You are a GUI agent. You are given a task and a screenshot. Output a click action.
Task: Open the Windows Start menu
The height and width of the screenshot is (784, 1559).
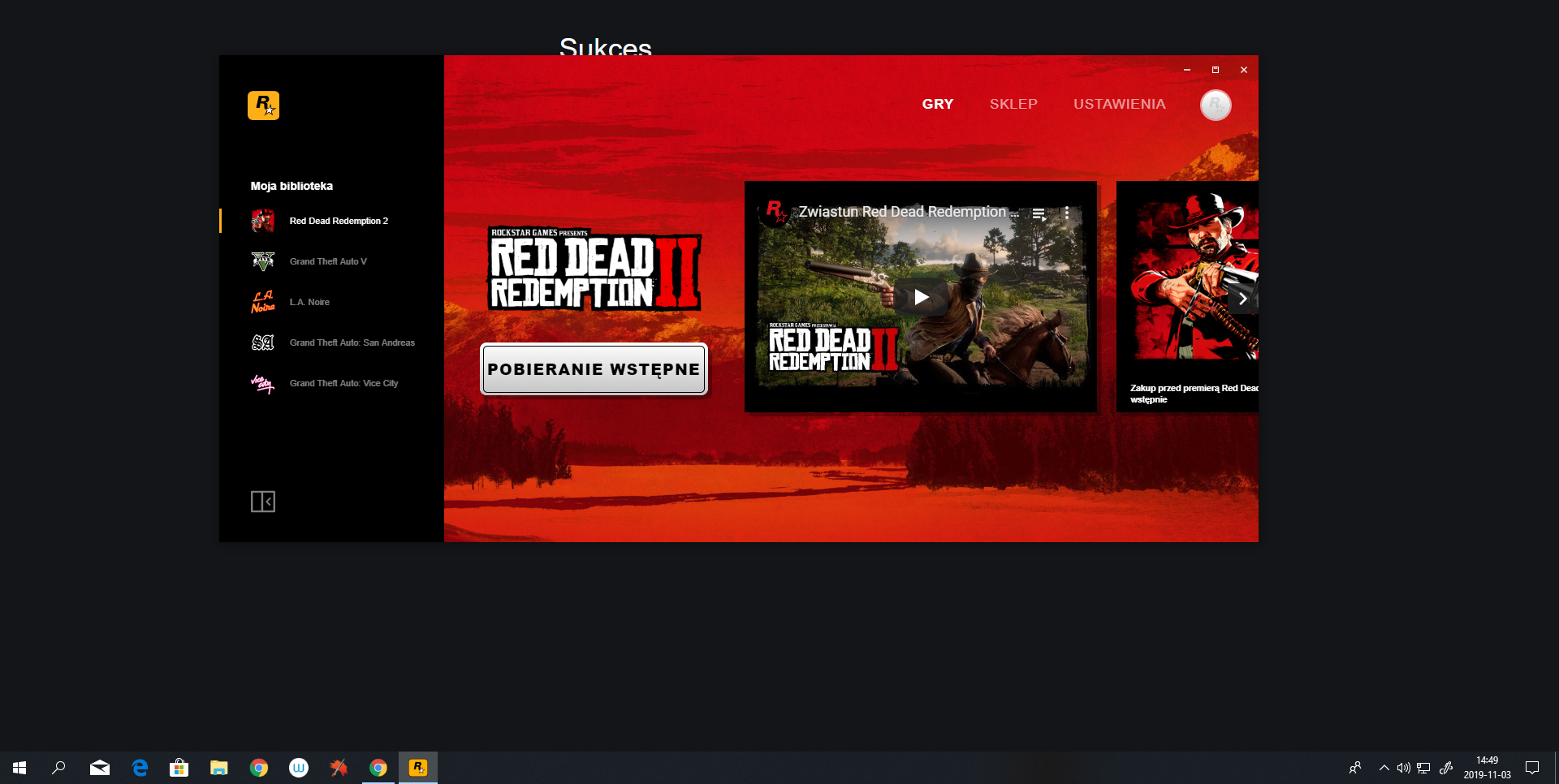pyautogui.click(x=19, y=768)
